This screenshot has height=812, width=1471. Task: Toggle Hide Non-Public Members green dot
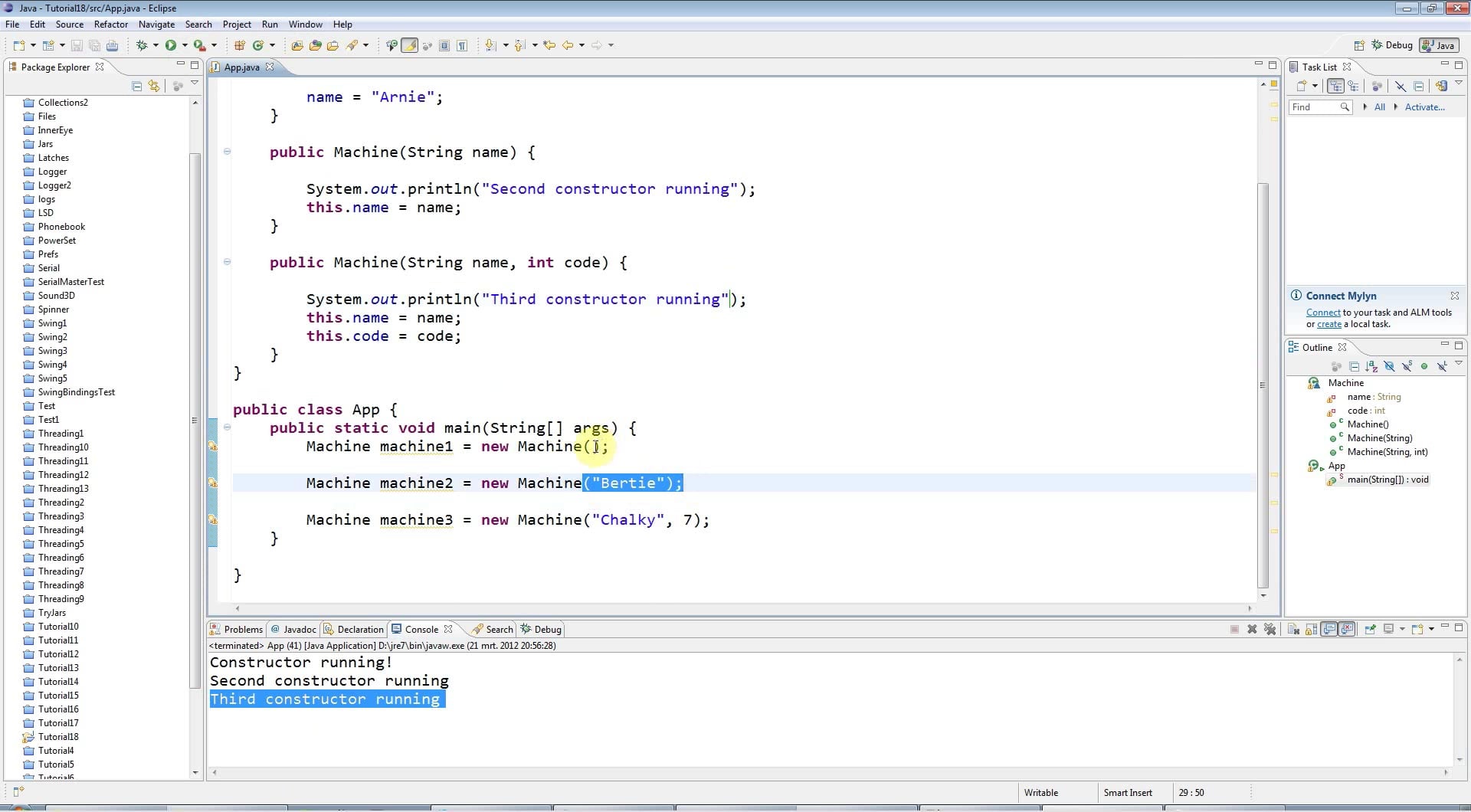pyautogui.click(x=1424, y=366)
